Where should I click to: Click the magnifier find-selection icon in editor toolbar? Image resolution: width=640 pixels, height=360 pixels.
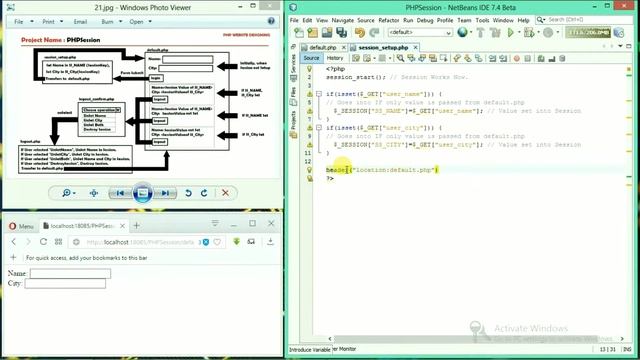coord(400,58)
